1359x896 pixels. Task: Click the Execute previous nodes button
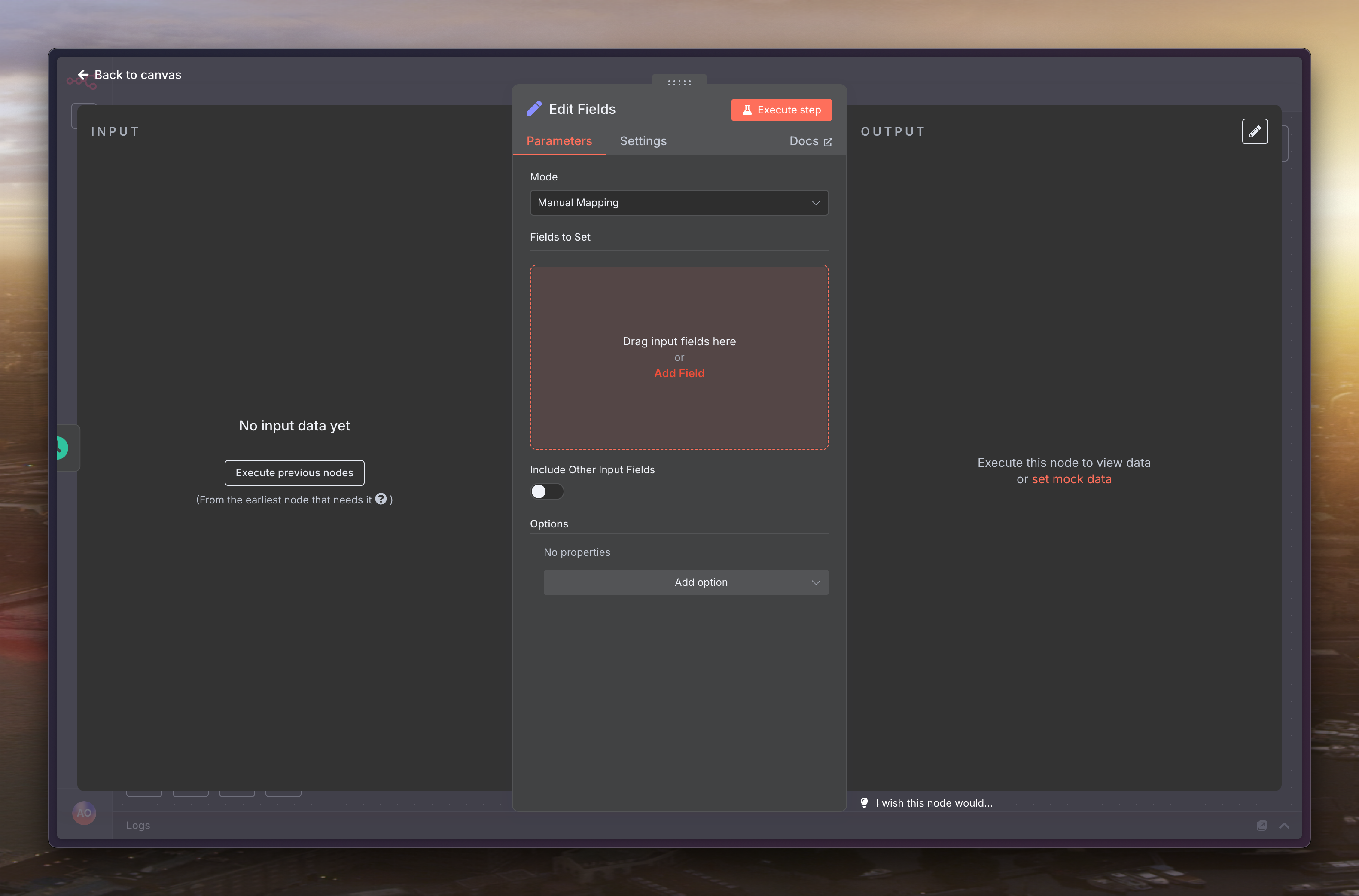(x=294, y=472)
